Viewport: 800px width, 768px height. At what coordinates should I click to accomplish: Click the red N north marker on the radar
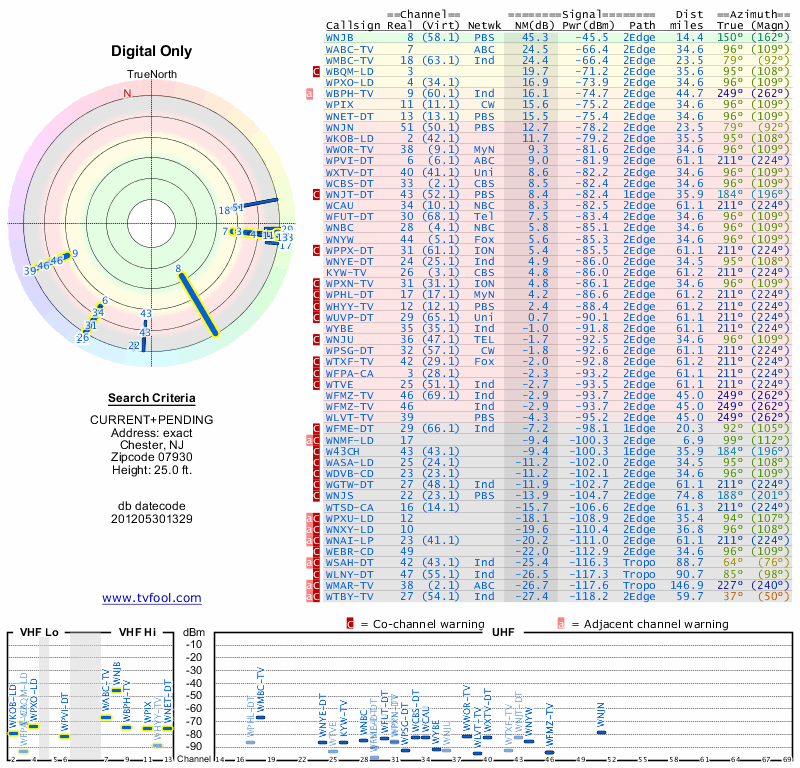pyautogui.click(x=127, y=94)
